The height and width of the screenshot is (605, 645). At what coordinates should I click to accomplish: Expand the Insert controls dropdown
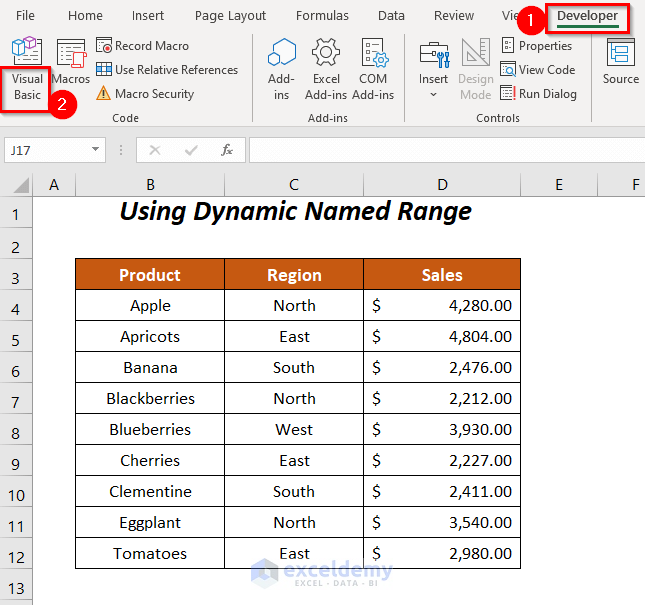point(434,95)
